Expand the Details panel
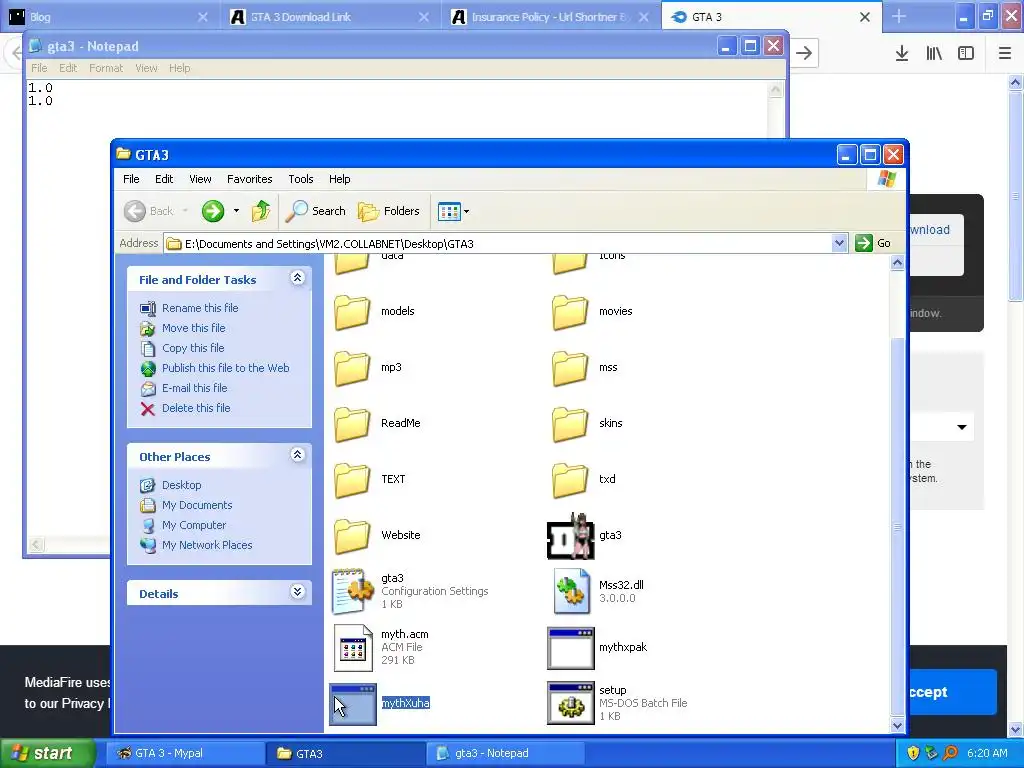 [297, 592]
